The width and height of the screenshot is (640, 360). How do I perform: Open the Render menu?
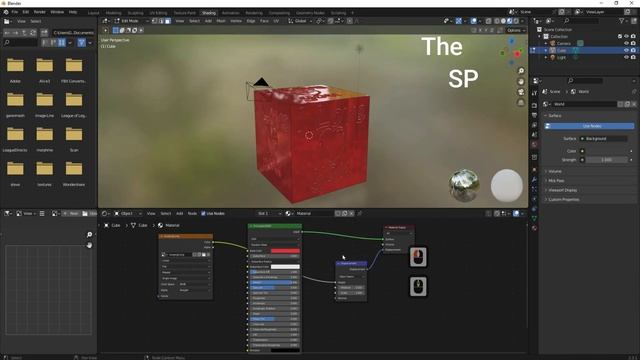(40, 12)
